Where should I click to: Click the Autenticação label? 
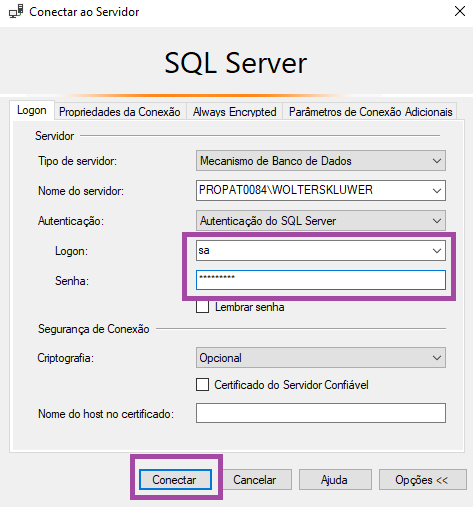[71, 221]
